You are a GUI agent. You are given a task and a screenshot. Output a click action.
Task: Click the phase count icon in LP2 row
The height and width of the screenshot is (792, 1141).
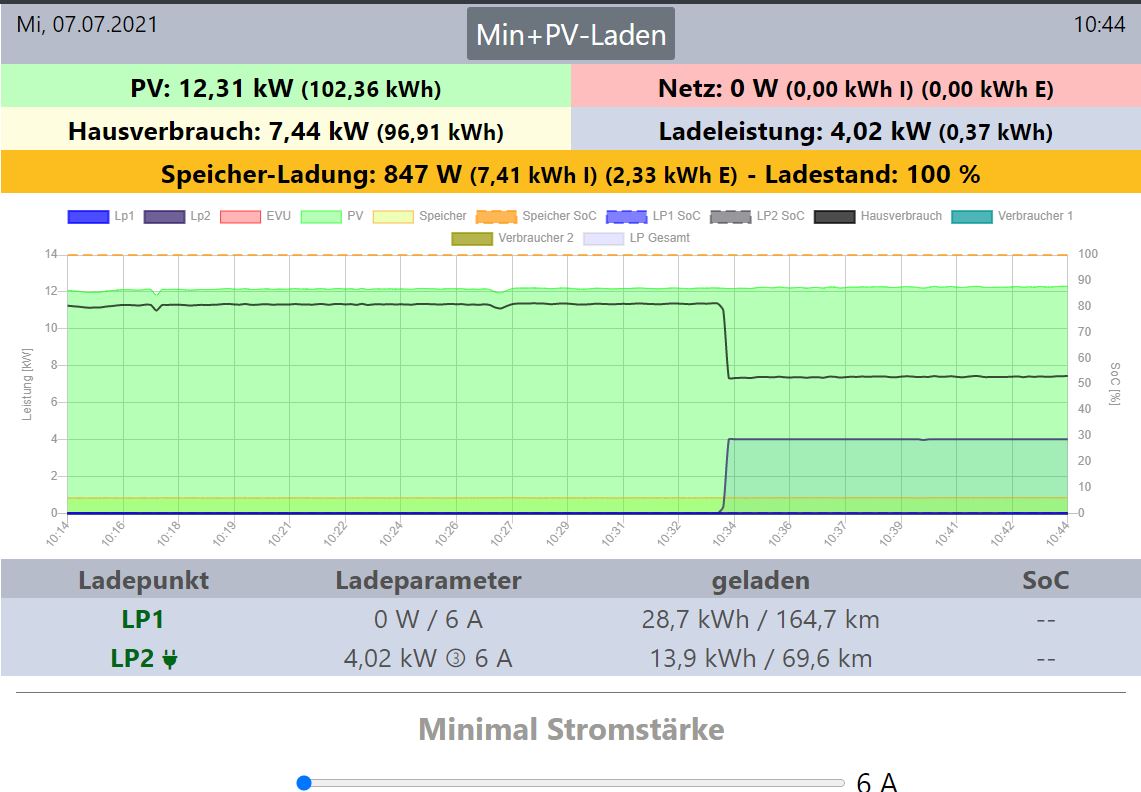pyautogui.click(x=456, y=659)
